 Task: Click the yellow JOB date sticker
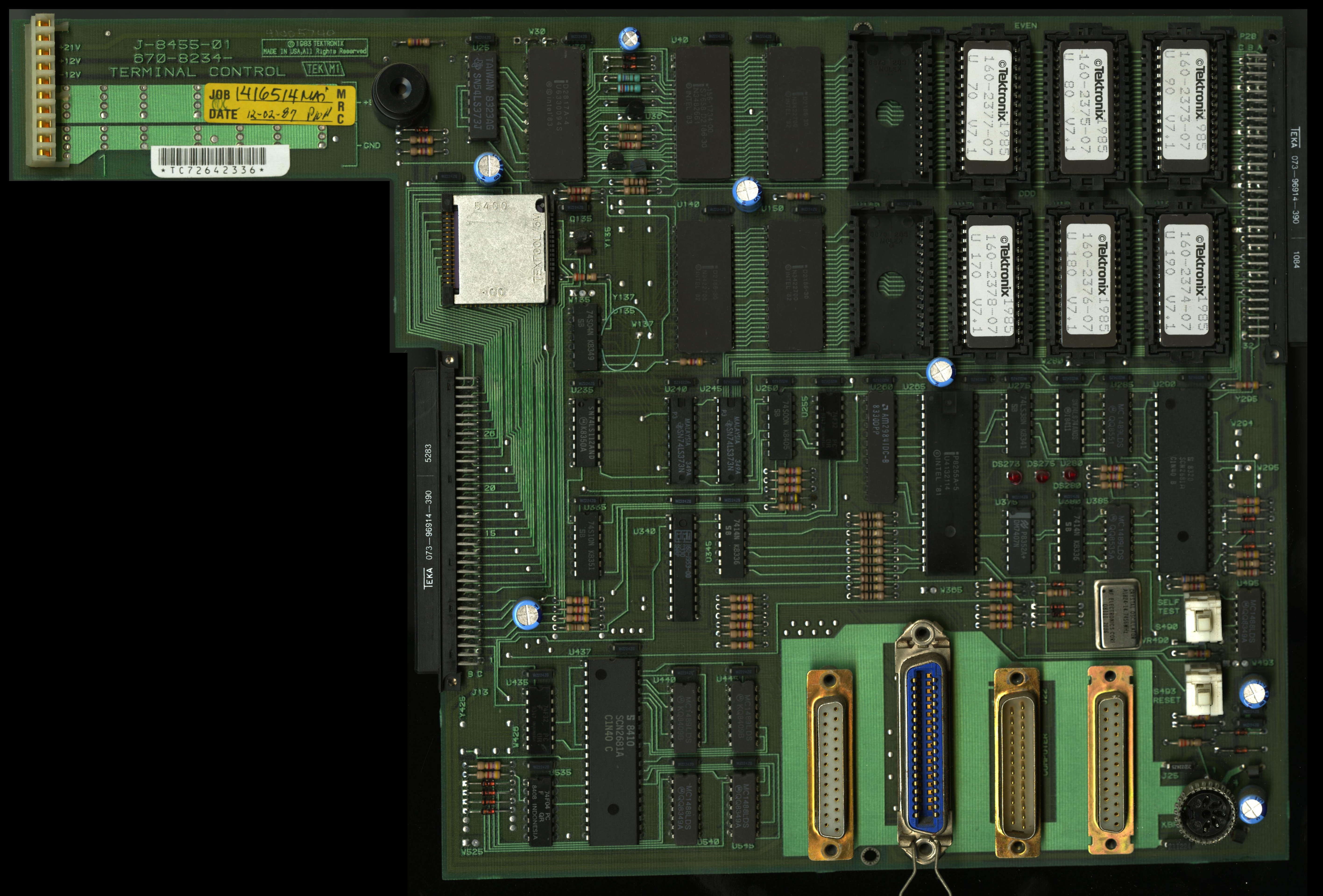click(x=281, y=104)
